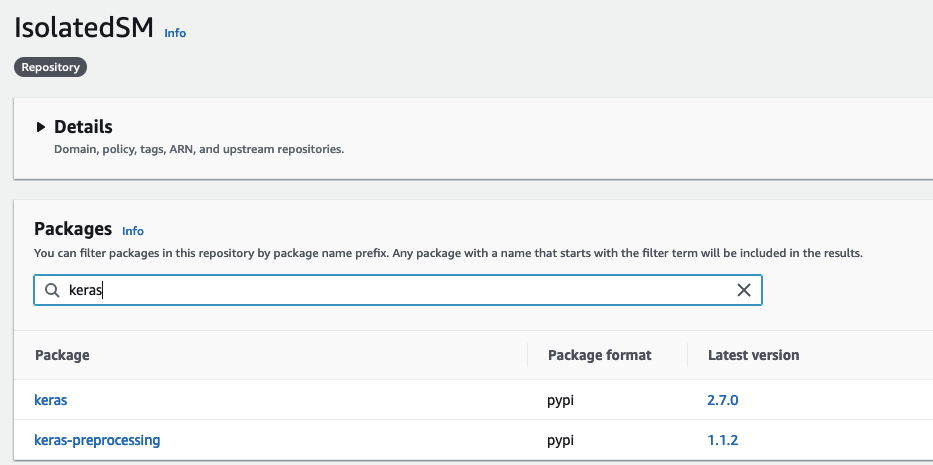The width and height of the screenshot is (933, 465).
Task: Open keras-preprocessing version 1.1.2 link
Action: pos(722,440)
